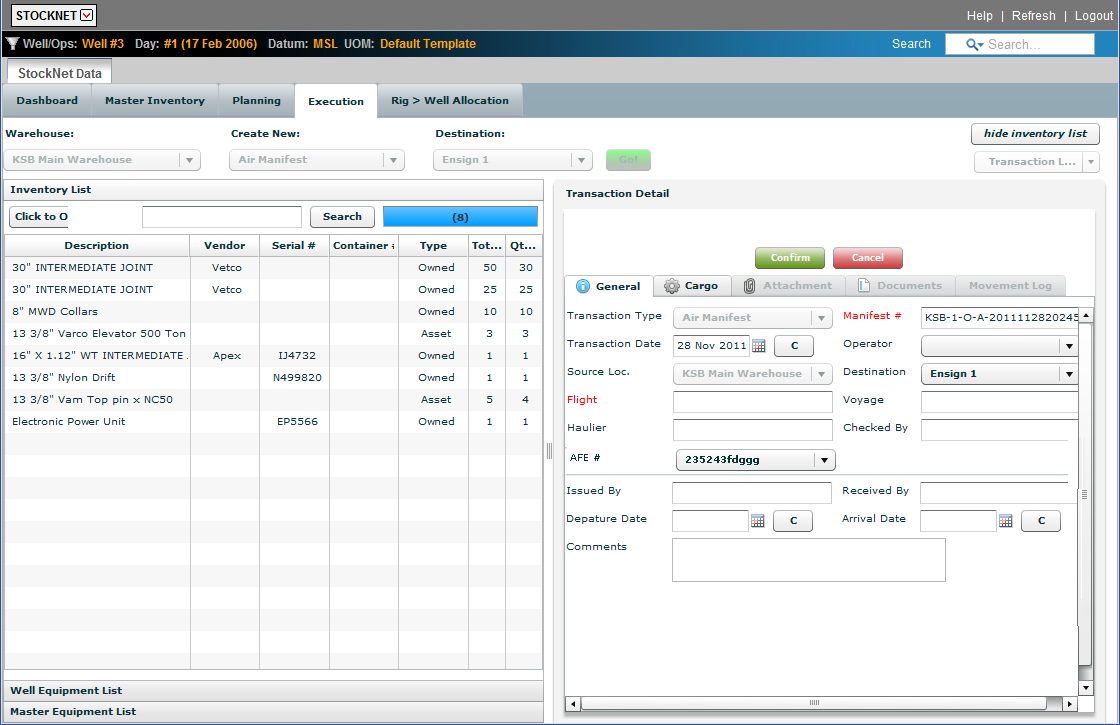Open the calendar icon next to Transaction Date
This screenshot has height=725, width=1120.
pos(759,346)
